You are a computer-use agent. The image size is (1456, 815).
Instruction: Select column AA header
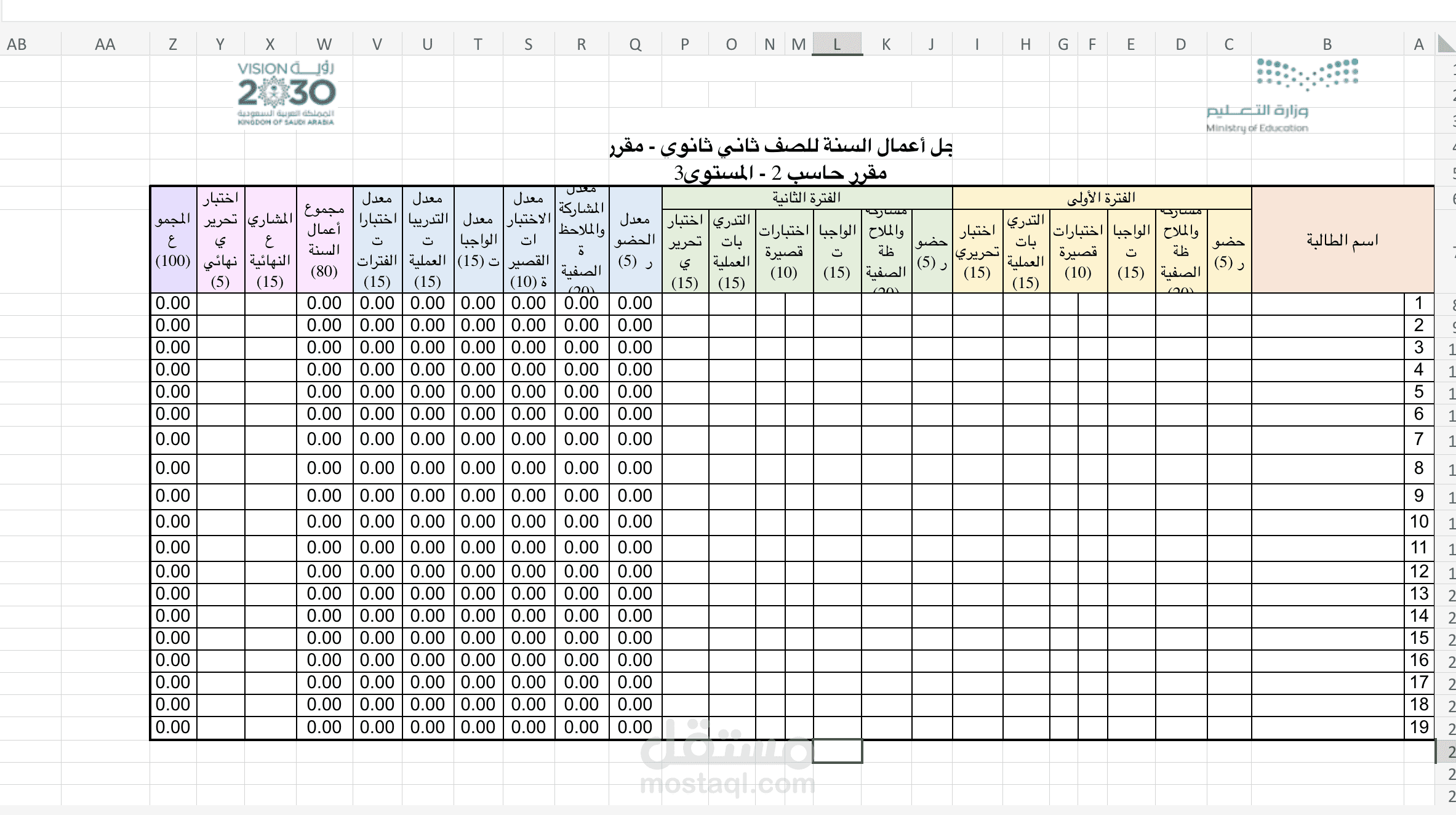point(105,44)
